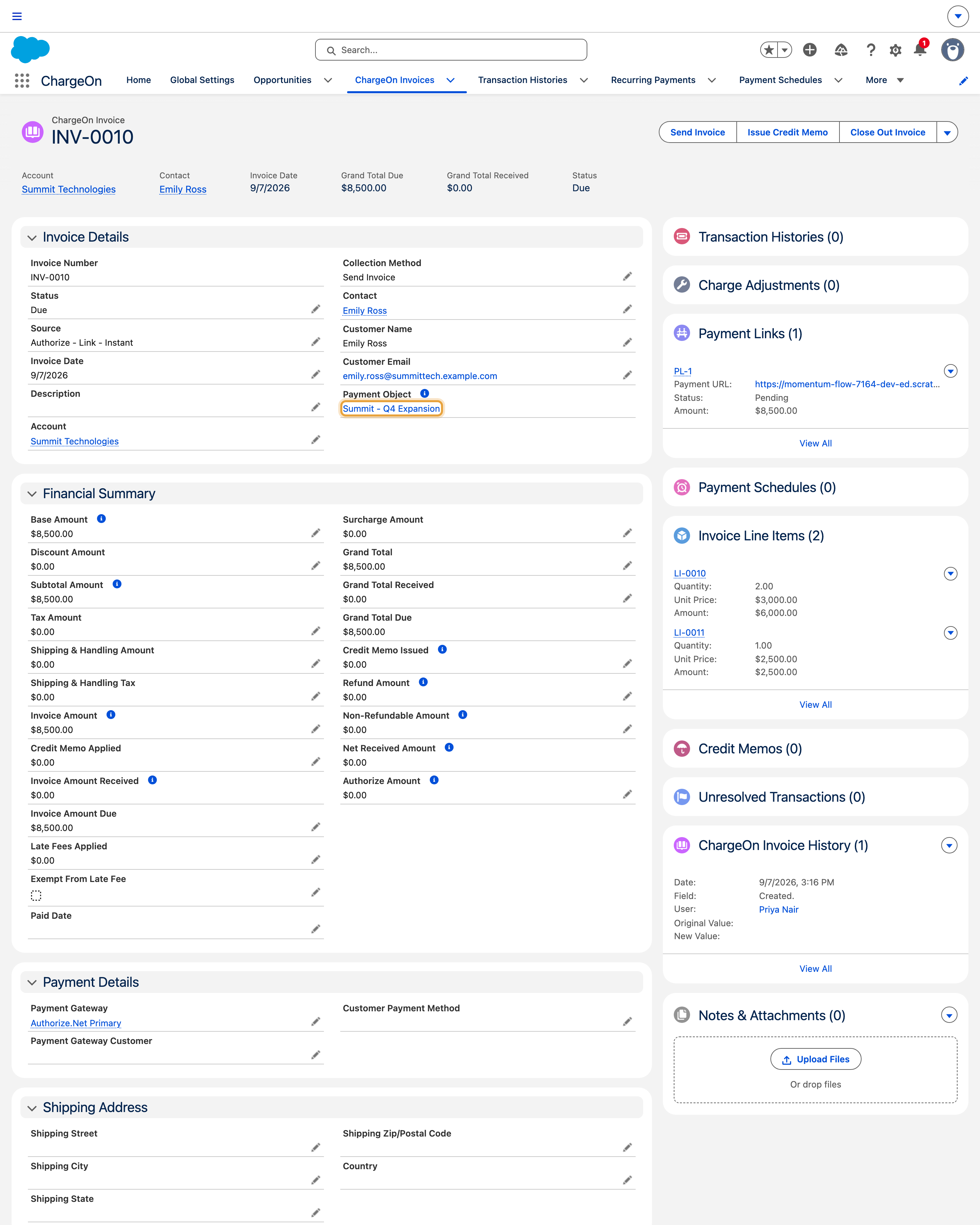Open the Transaction Histories tab
The width and height of the screenshot is (980, 1225).
coord(522,80)
